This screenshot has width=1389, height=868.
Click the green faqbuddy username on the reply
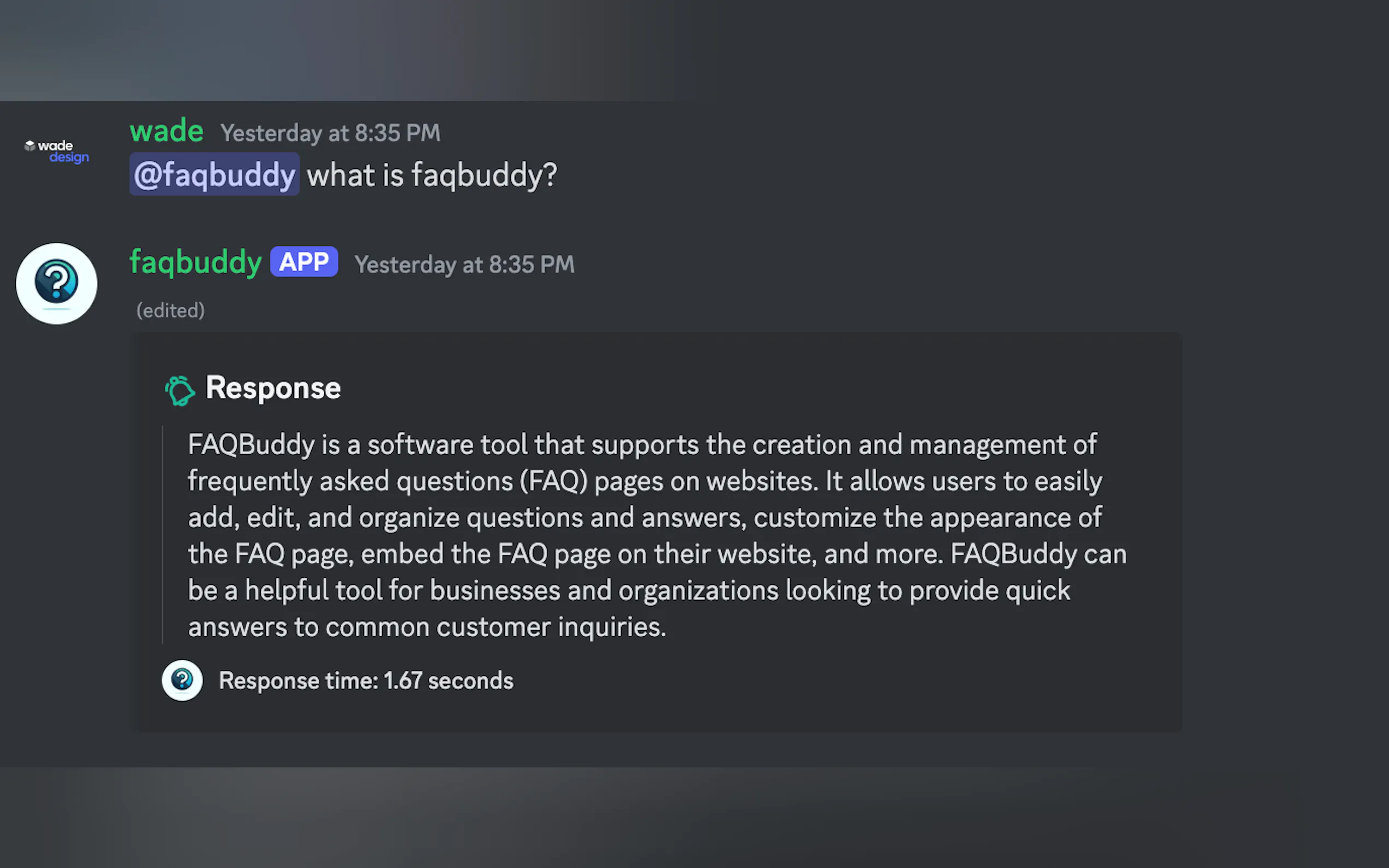(x=196, y=262)
